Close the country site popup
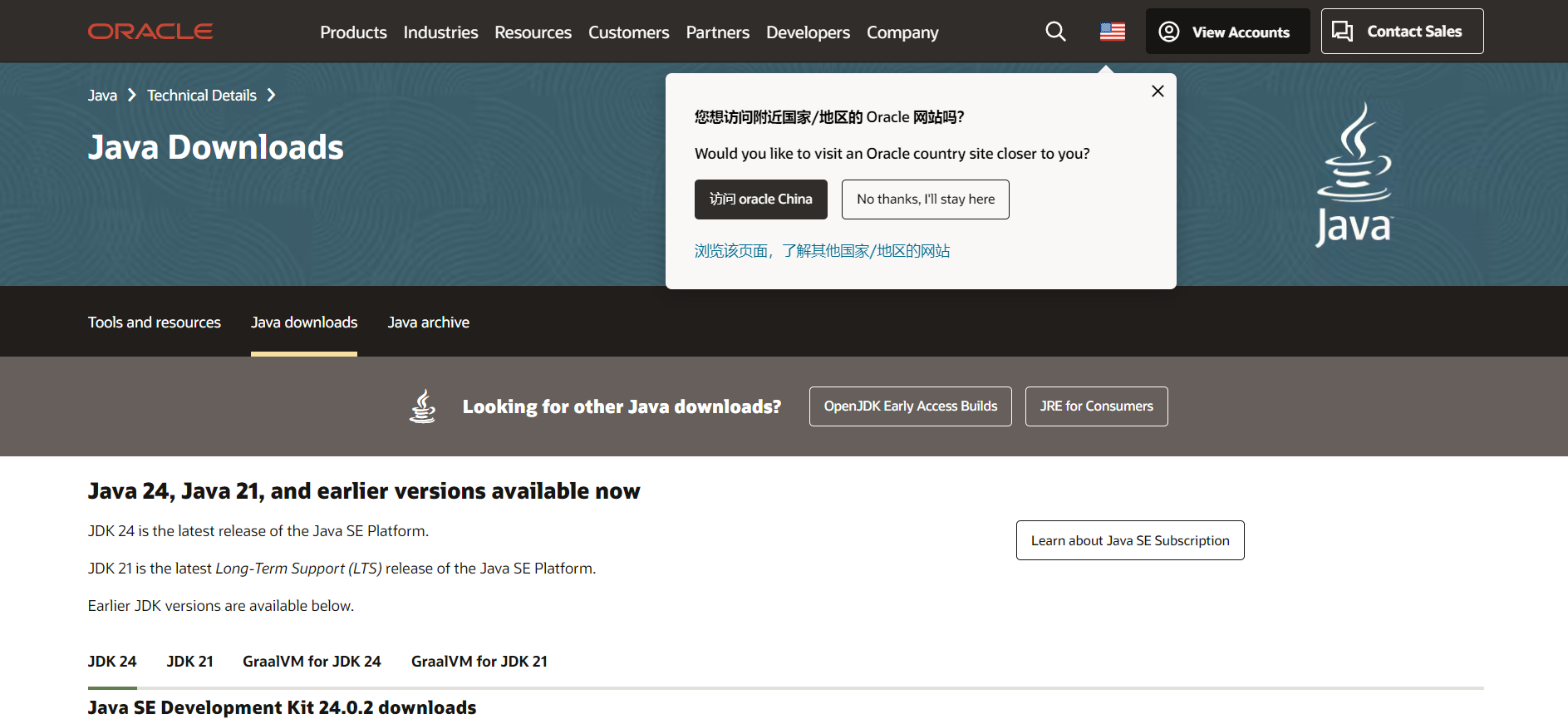Image resolution: width=1568 pixels, height=719 pixels. tap(1158, 91)
